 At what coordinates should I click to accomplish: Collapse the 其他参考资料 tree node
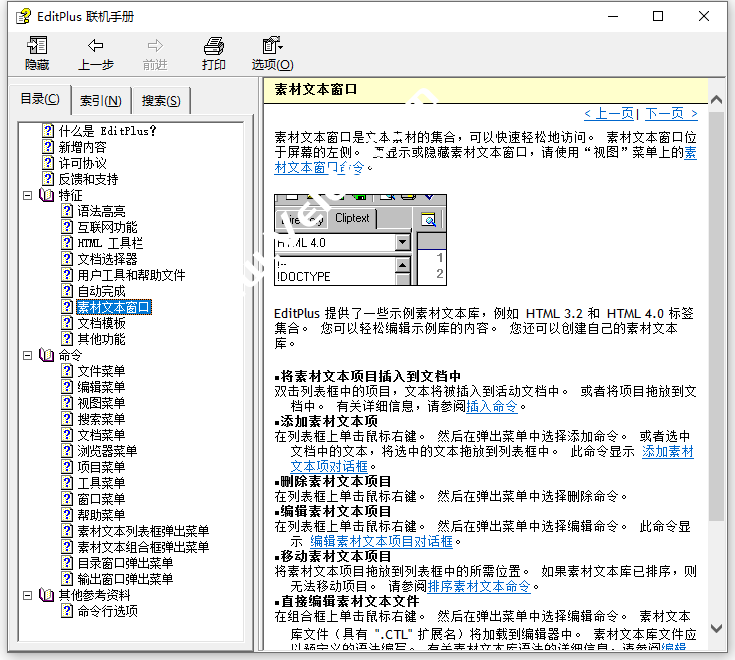point(28,595)
